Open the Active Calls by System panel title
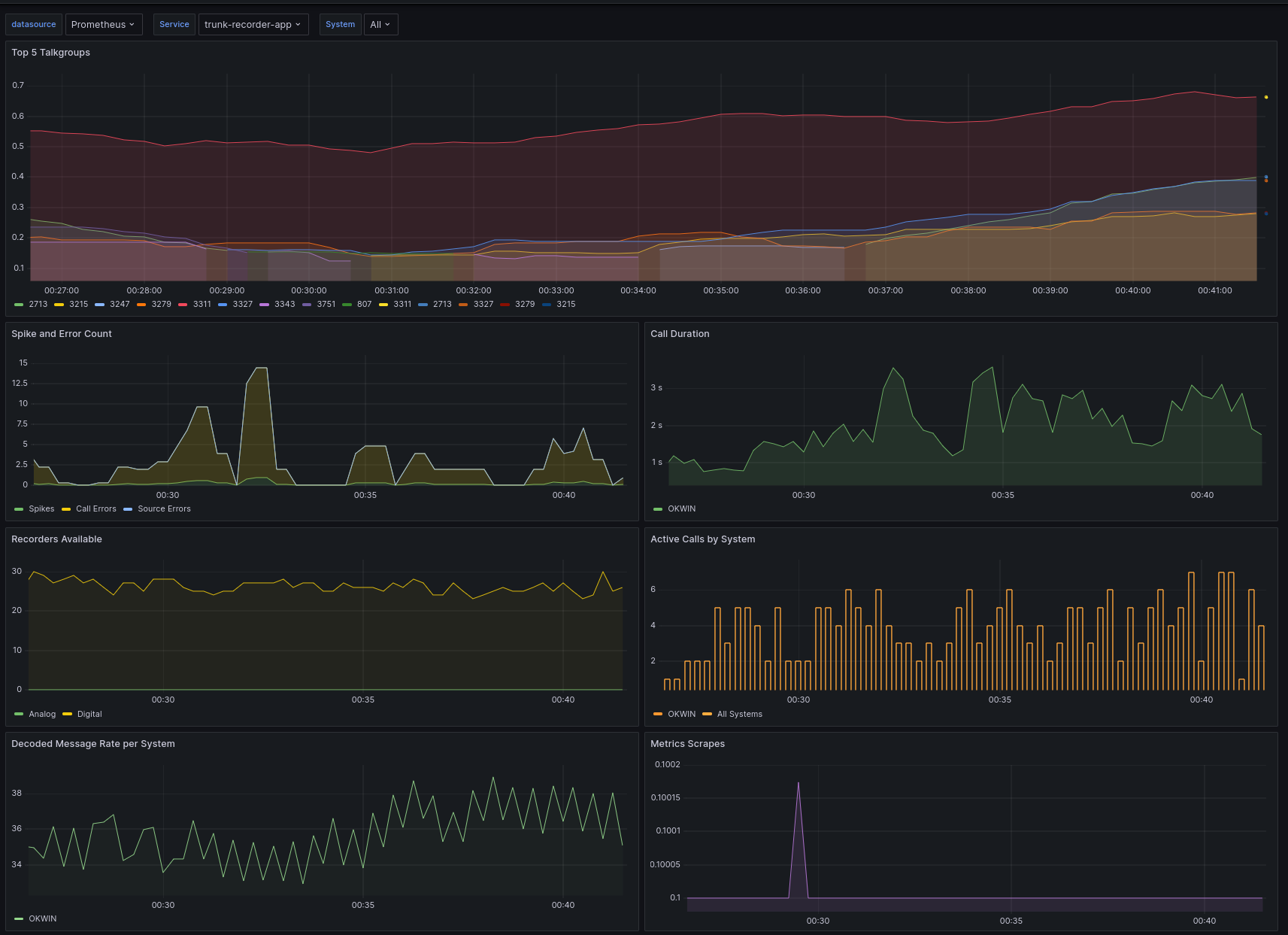Image resolution: width=1288 pixels, height=935 pixels. (702, 539)
